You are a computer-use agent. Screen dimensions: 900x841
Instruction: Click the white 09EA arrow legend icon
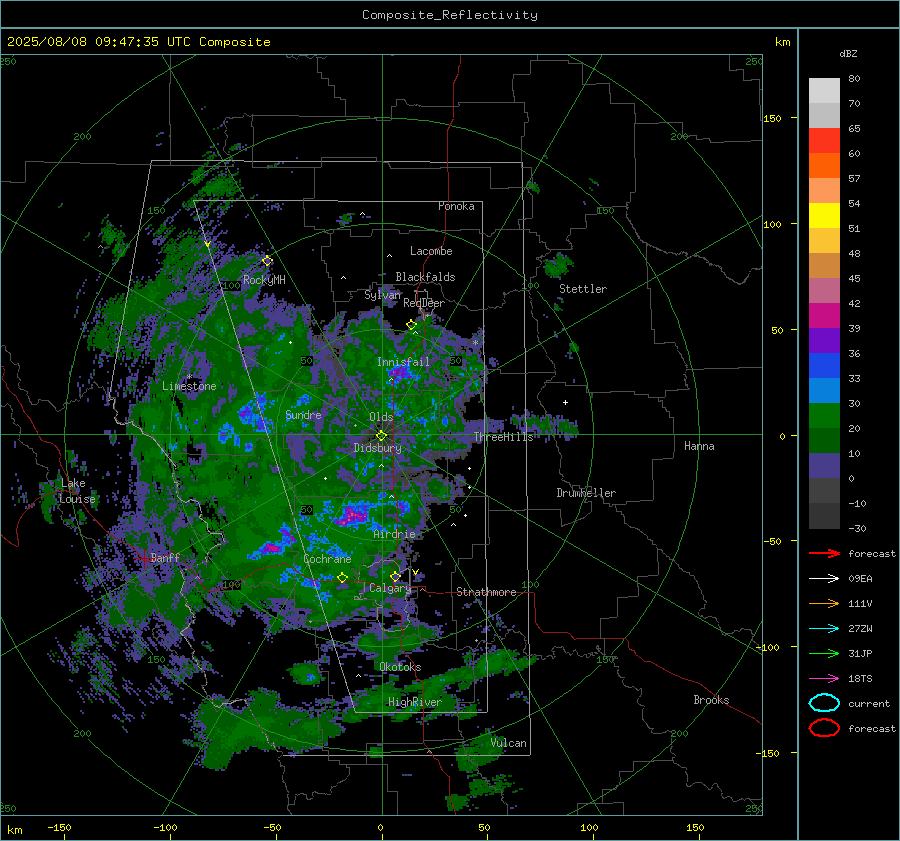tap(824, 579)
